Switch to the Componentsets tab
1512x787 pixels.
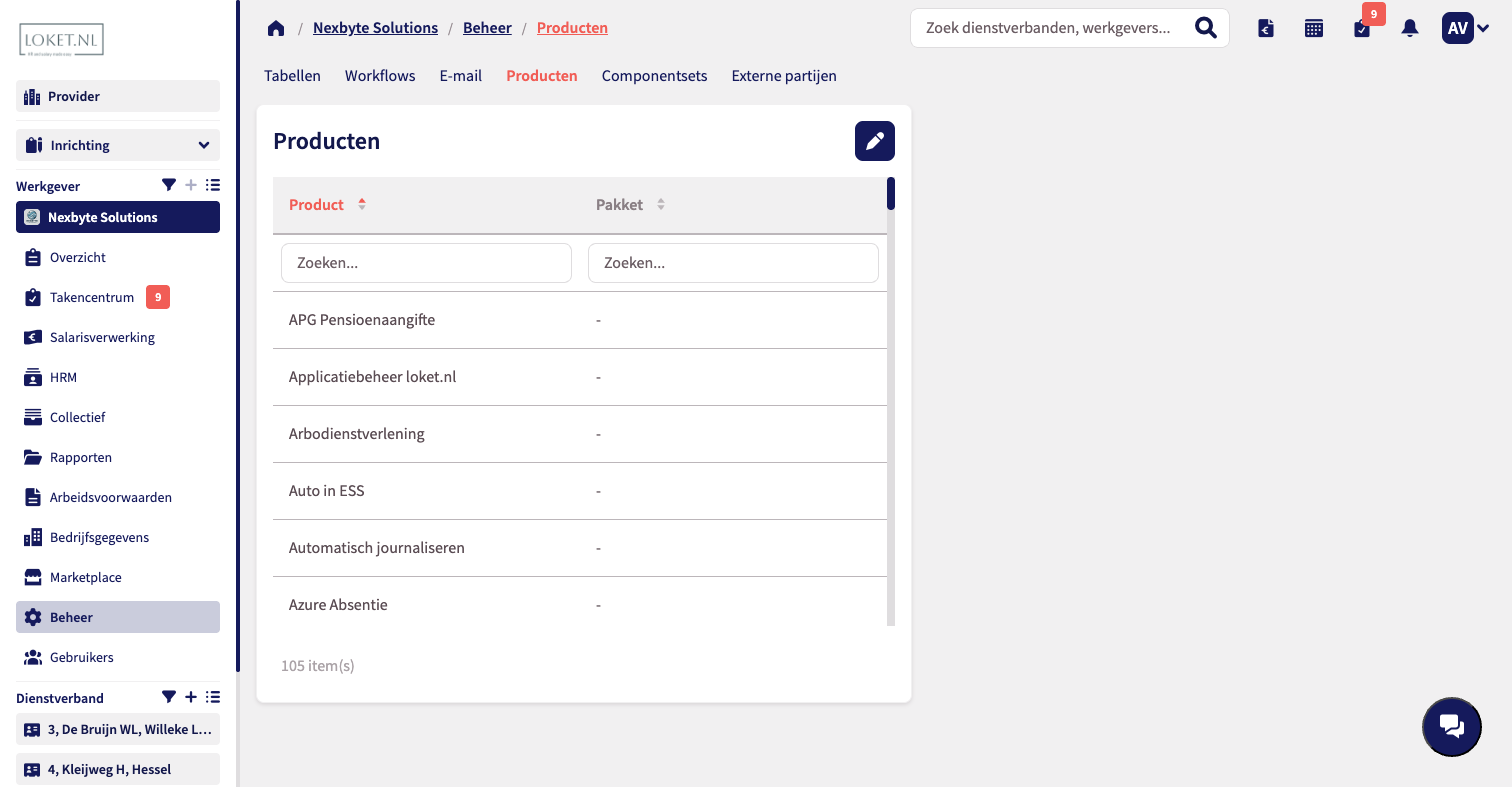click(654, 76)
